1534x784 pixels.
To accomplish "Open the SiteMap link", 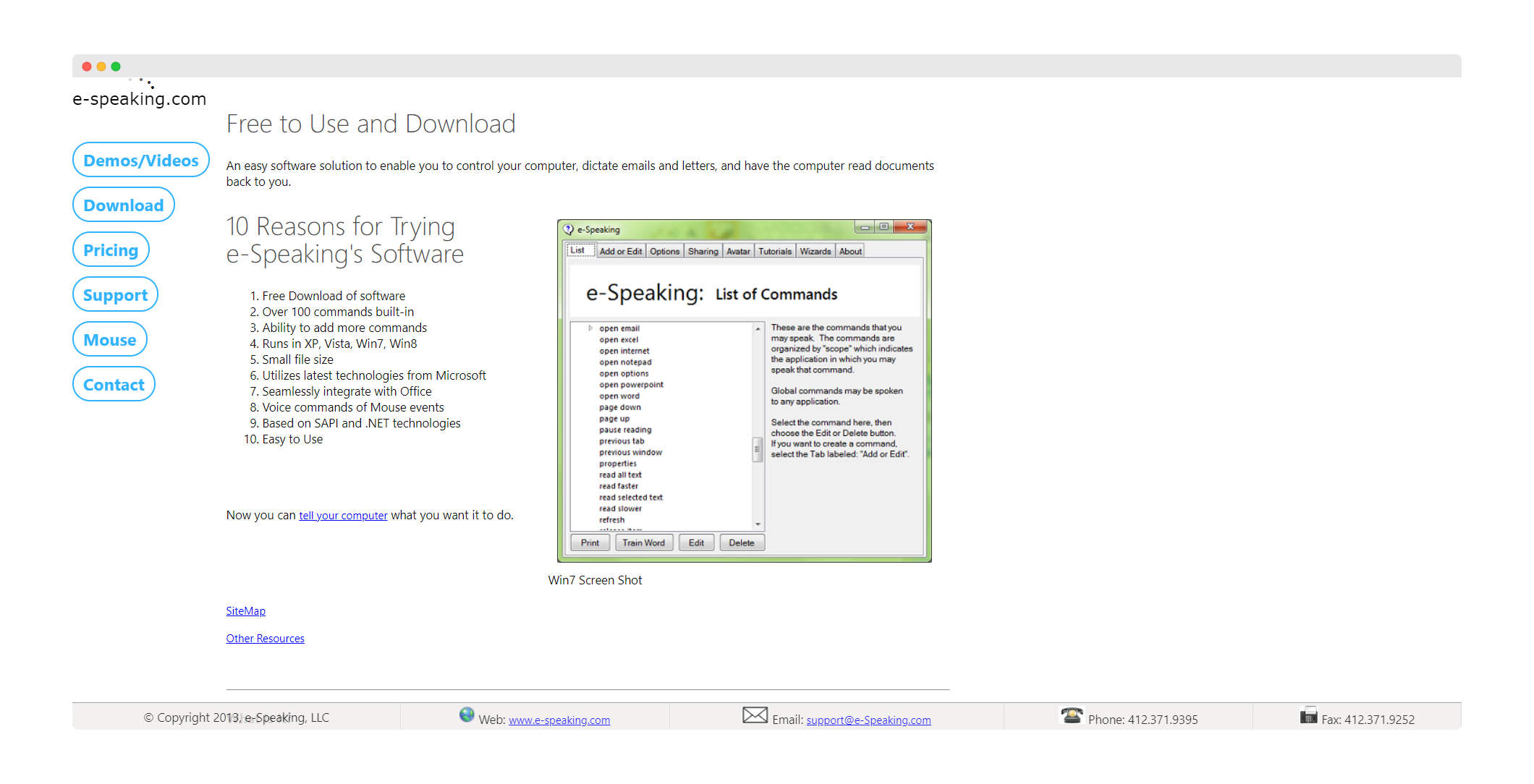I will [245, 611].
